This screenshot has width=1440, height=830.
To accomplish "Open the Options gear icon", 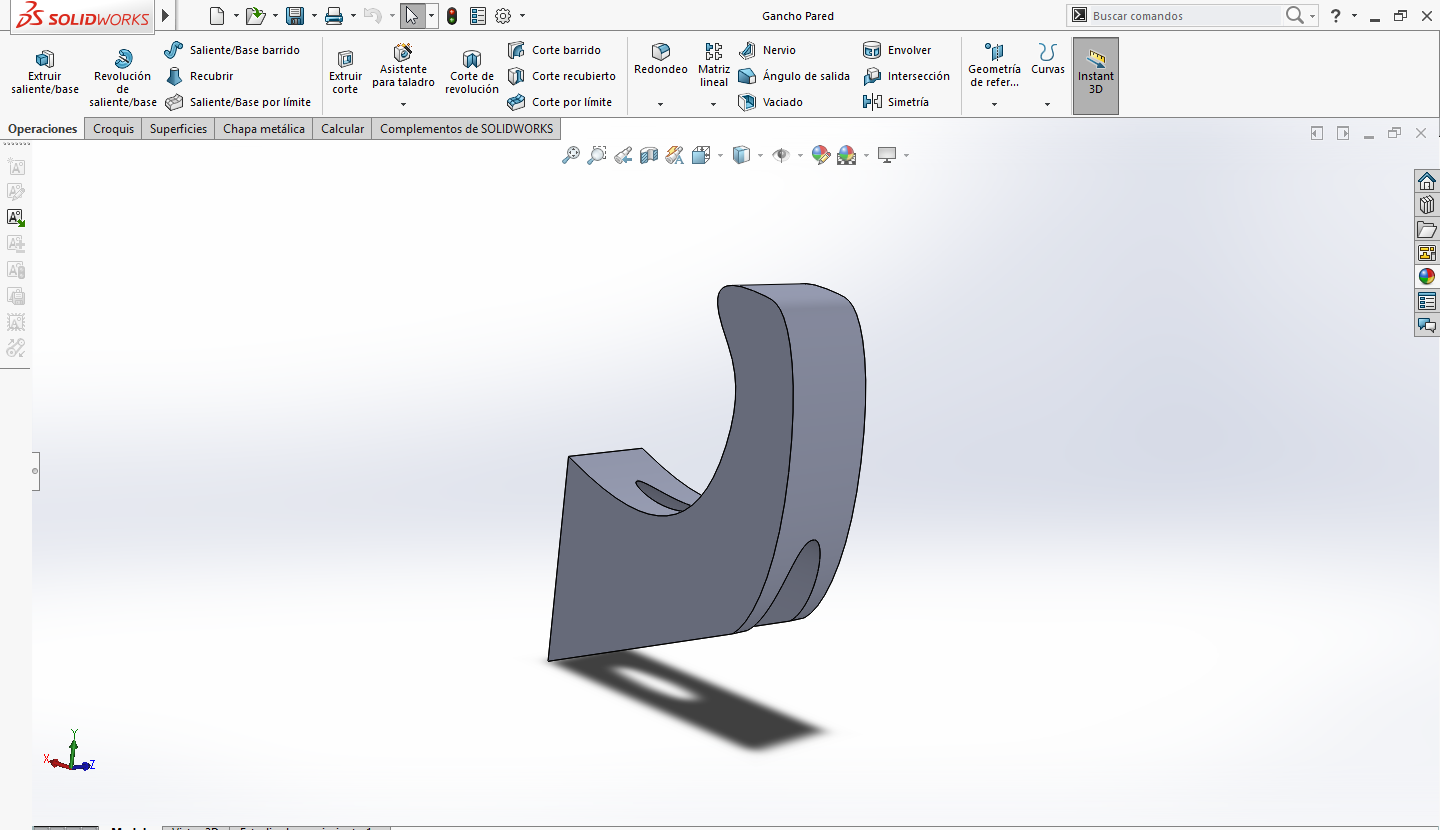I will tap(503, 15).
